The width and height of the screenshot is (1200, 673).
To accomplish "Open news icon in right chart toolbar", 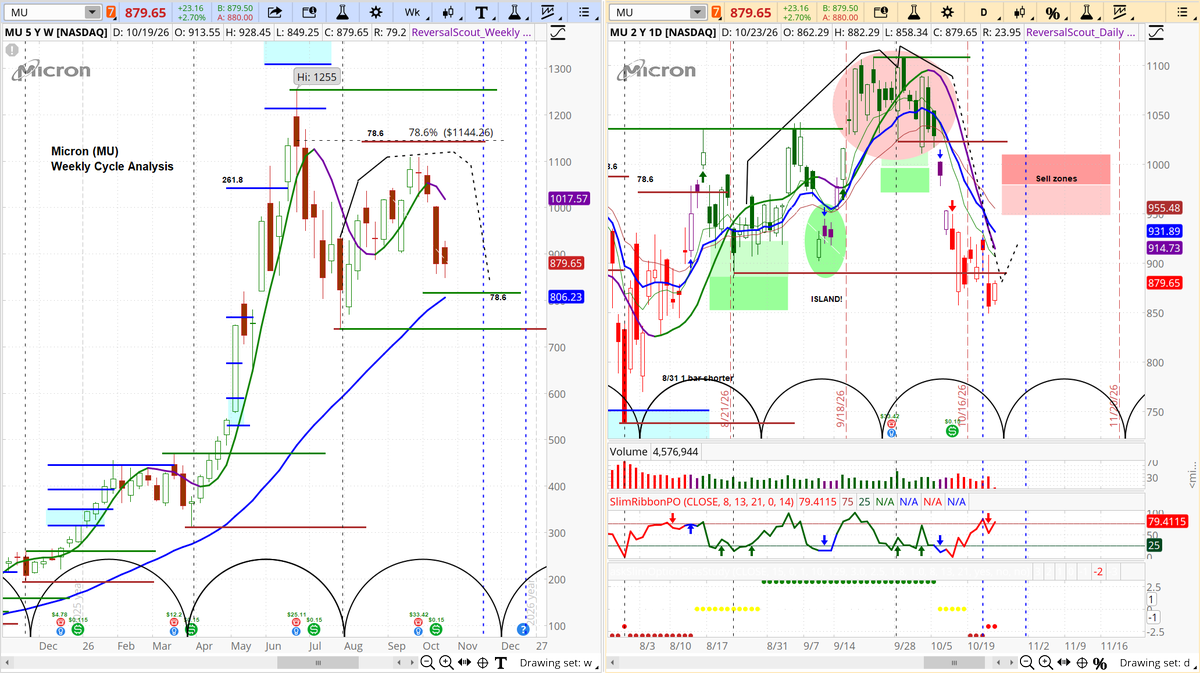I will [881, 13].
